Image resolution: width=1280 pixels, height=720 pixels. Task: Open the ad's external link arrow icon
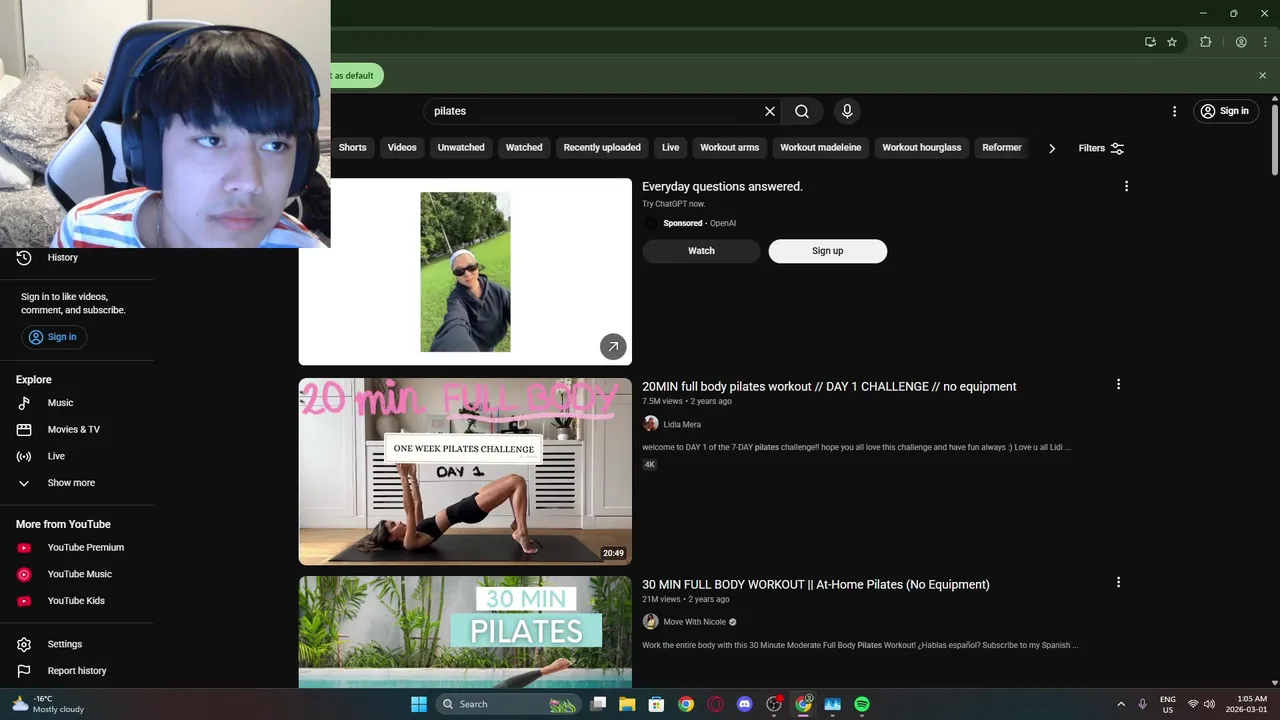[613, 346]
